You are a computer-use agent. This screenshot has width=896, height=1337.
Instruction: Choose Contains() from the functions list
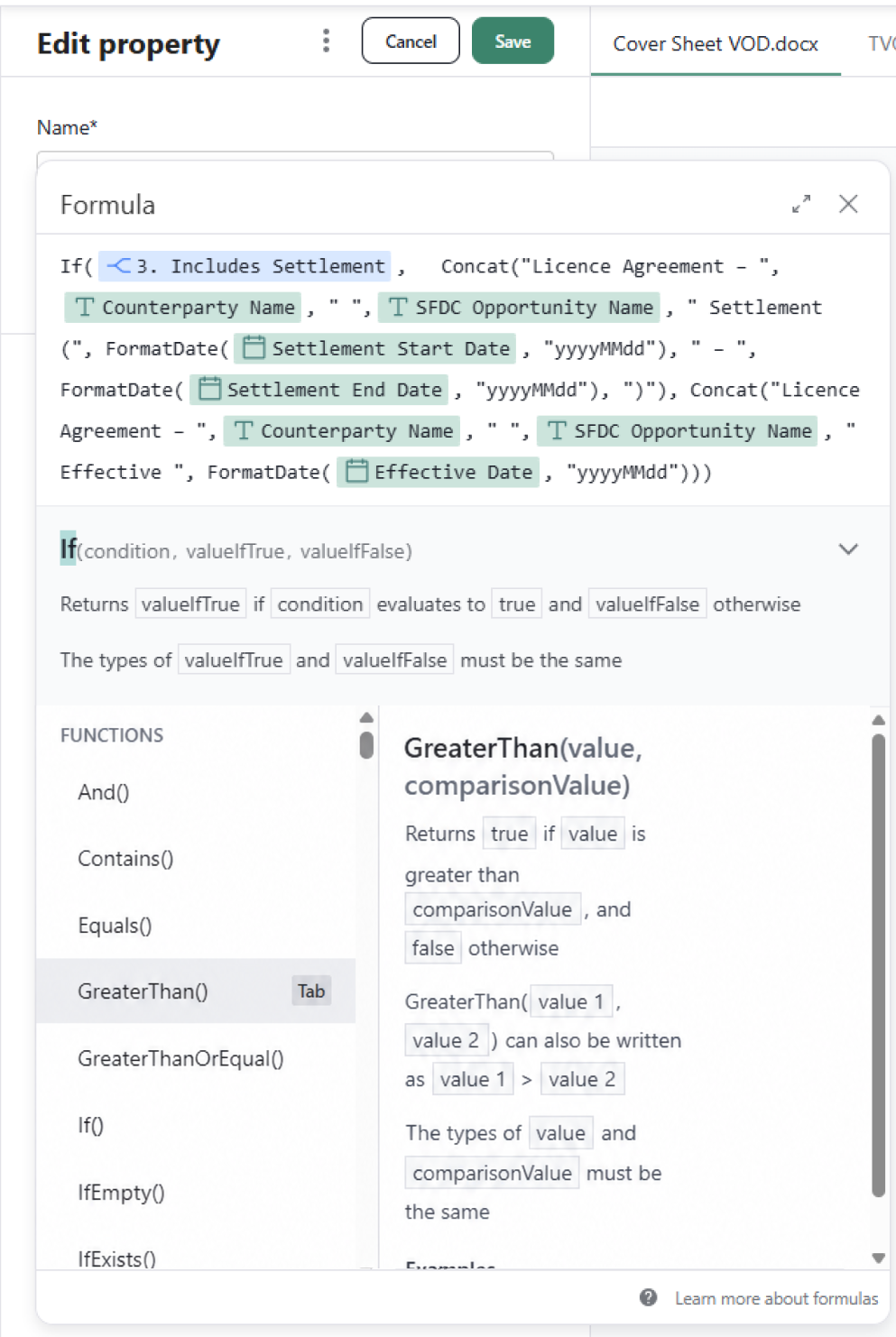tap(196, 859)
